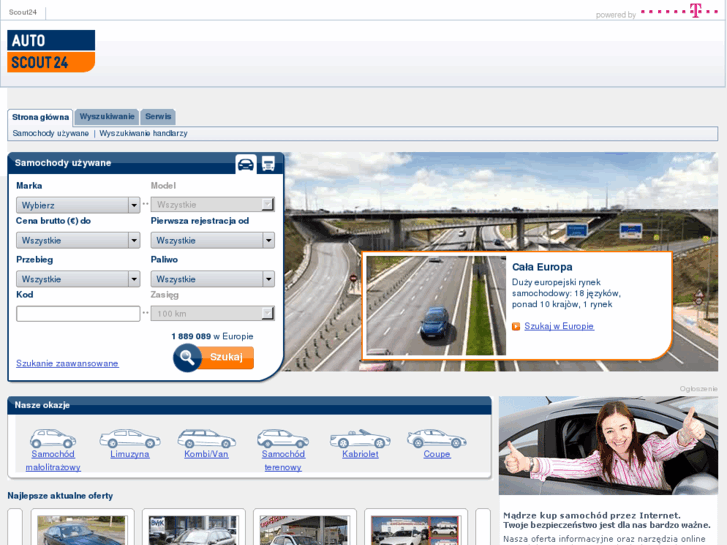The height and width of the screenshot is (545, 727).
Task: Click the Kombi/Van link
Action: 206,454
